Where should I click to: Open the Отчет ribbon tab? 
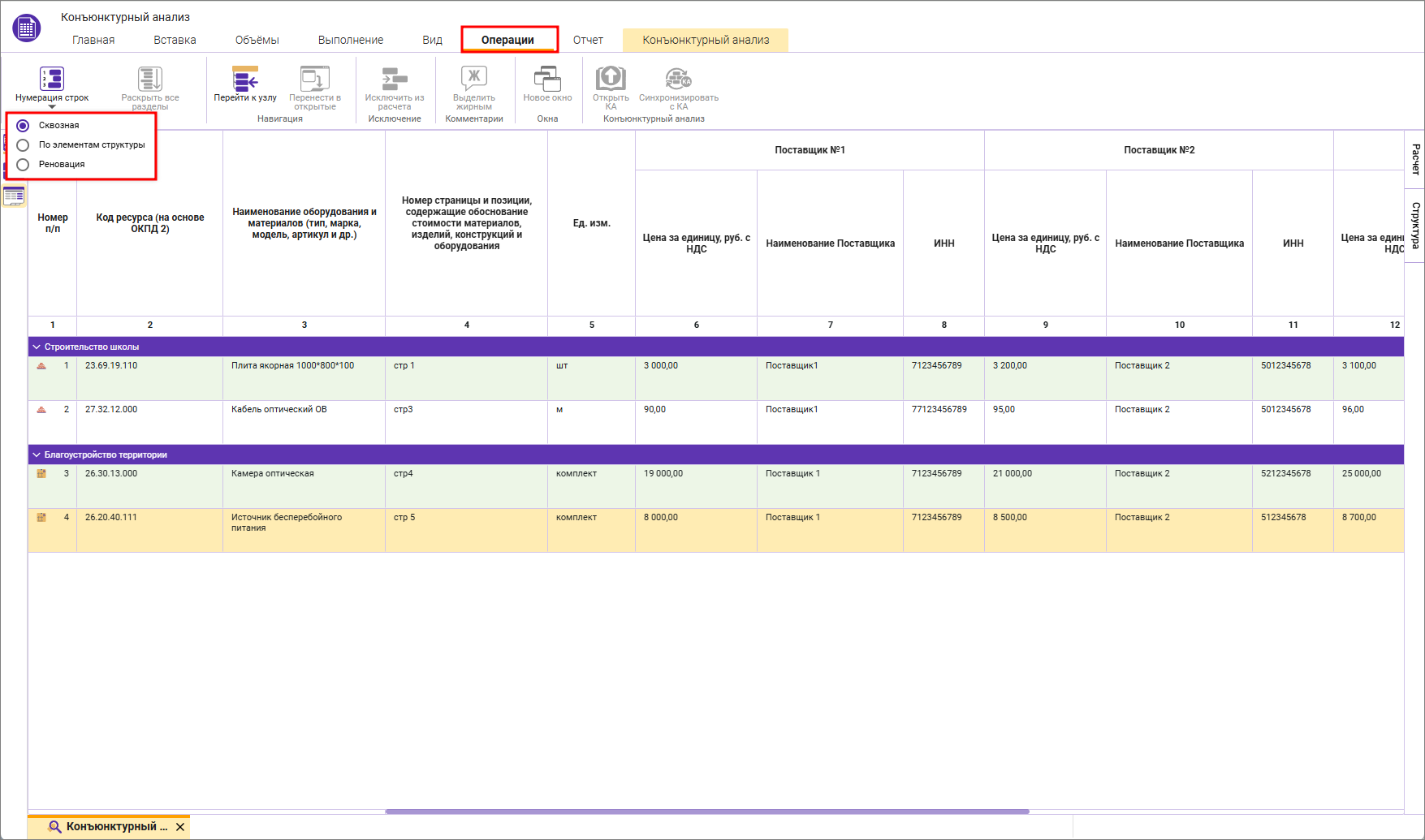coord(588,40)
